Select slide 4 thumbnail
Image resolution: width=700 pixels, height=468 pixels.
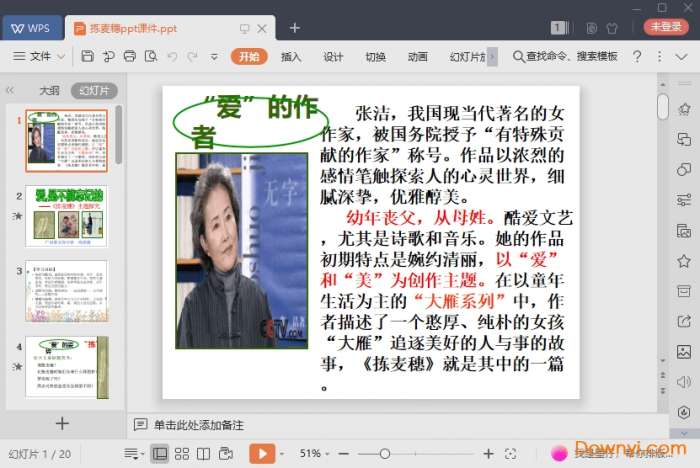click(x=67, y=367)
